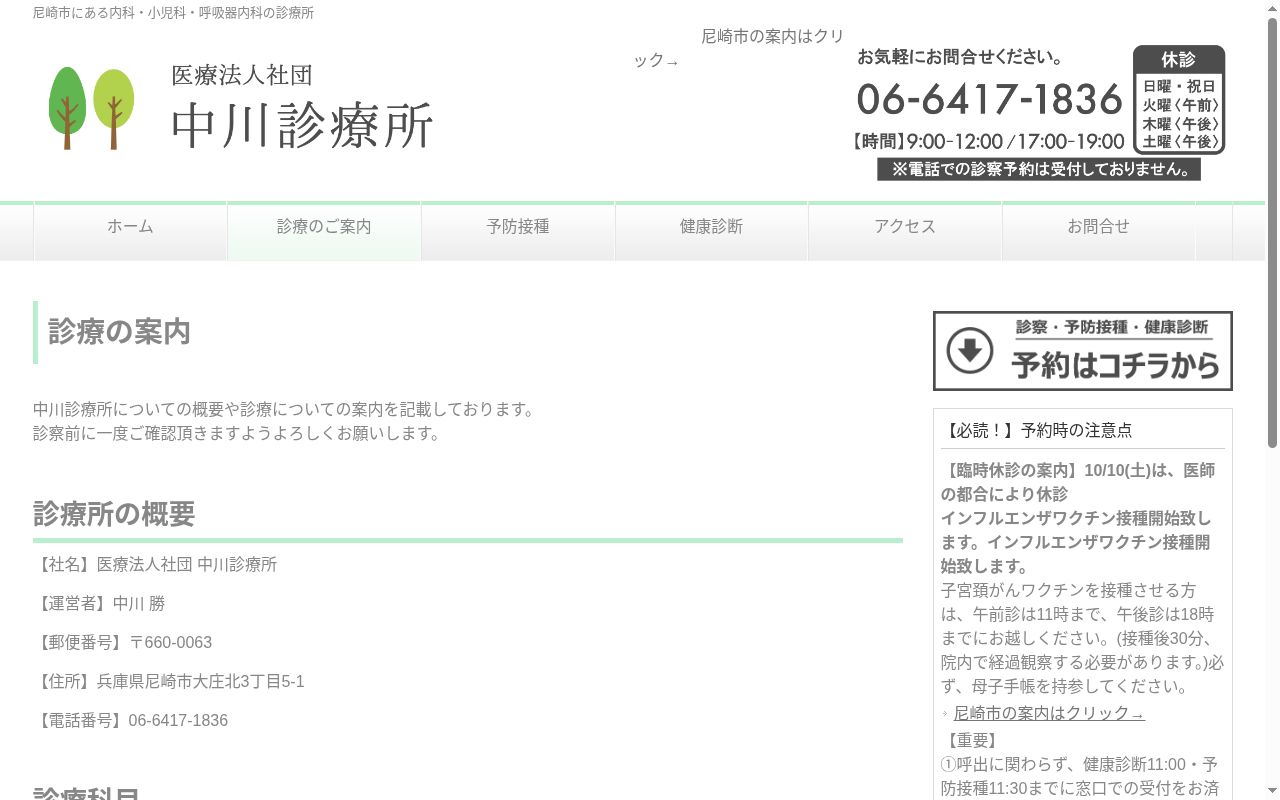Click the 【必読！】予約時の注意点 sidebar heading
1280x800 pixels.
1037,430
